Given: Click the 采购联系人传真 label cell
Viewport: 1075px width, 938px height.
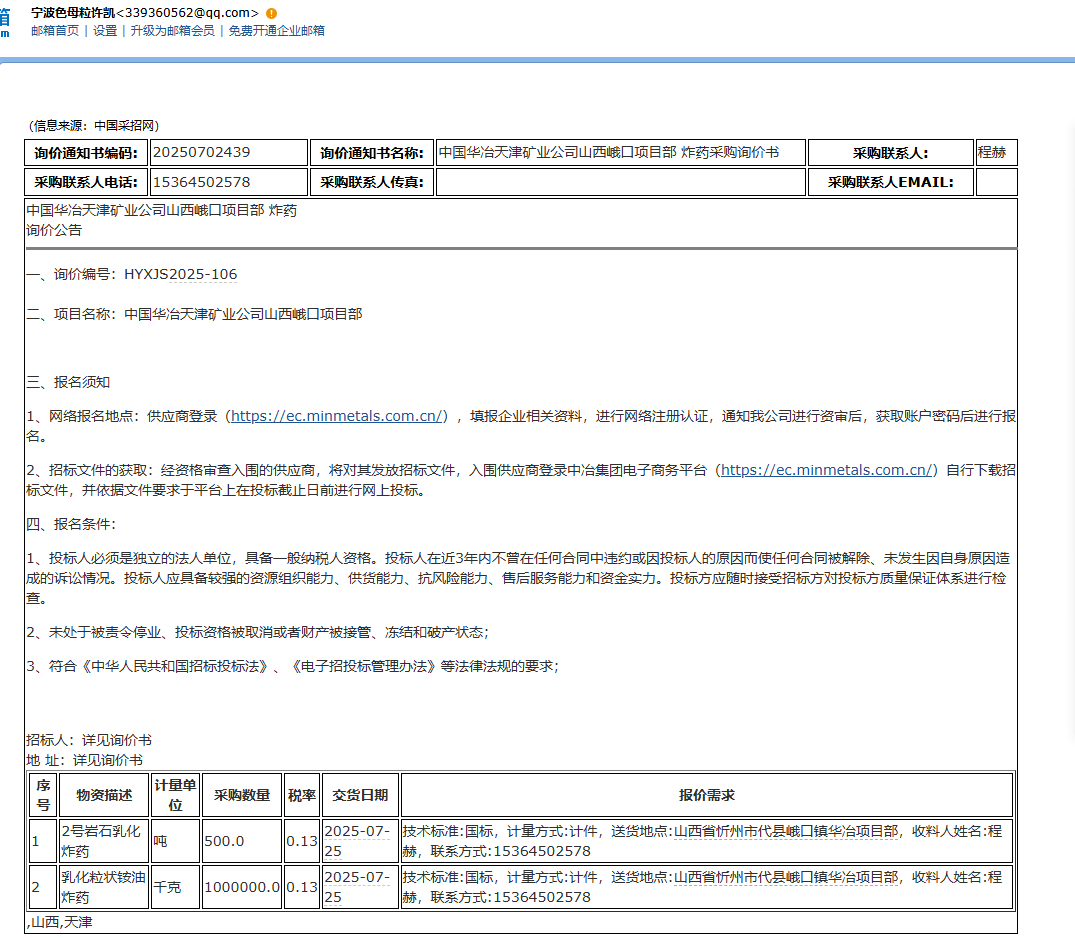Looking at the screenshot, I should tap(372, 182).
